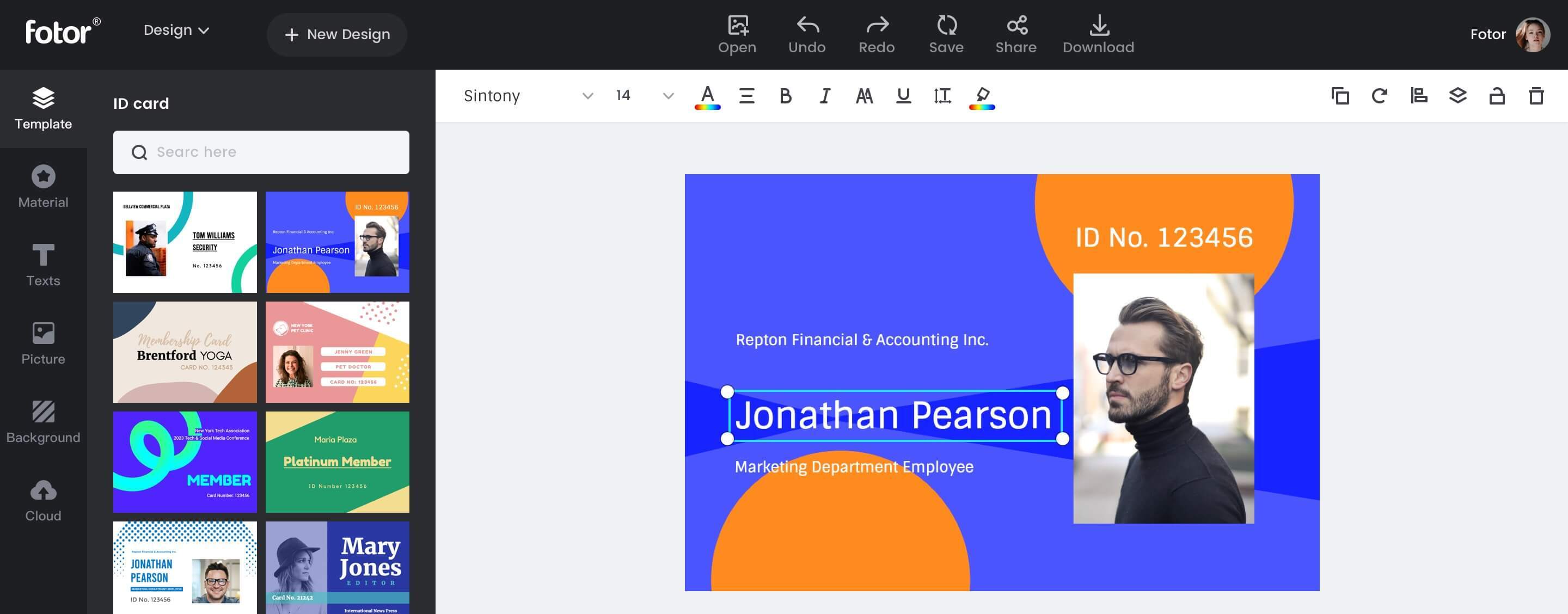This screenshot has width=1568, height=614.
Task: Toggle bold on the selected text
Action: pyautogui.click(x=785, y=96)
